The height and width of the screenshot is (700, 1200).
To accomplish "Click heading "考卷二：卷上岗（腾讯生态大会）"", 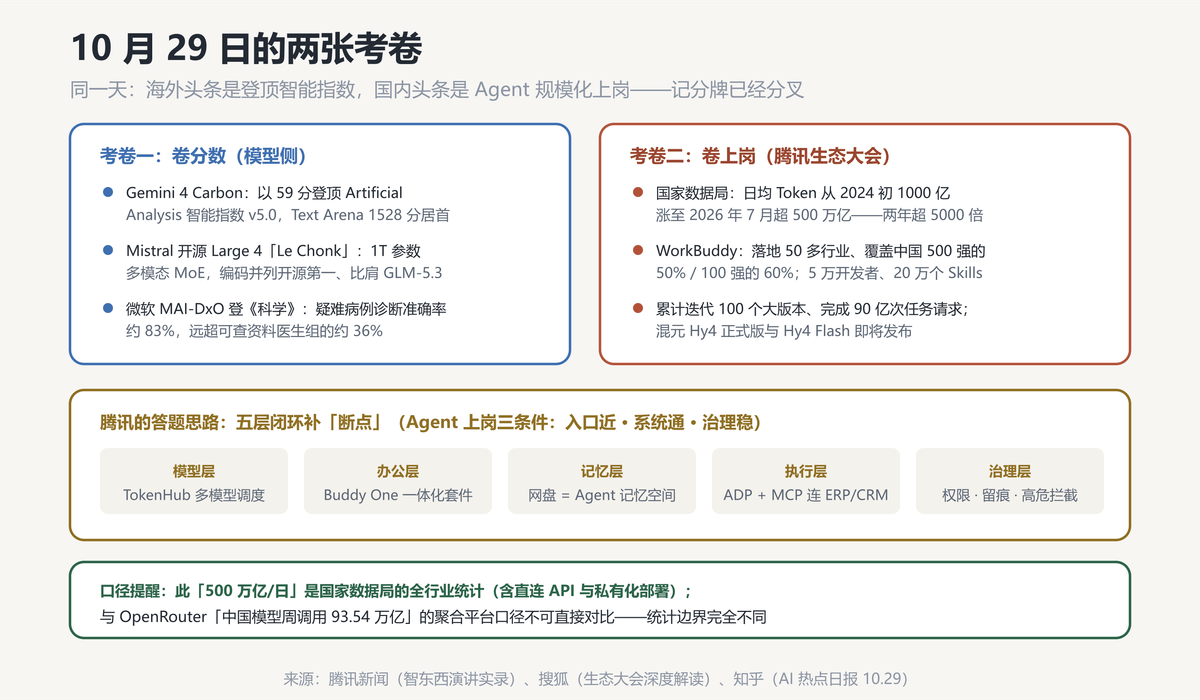I will click(760, 156).
